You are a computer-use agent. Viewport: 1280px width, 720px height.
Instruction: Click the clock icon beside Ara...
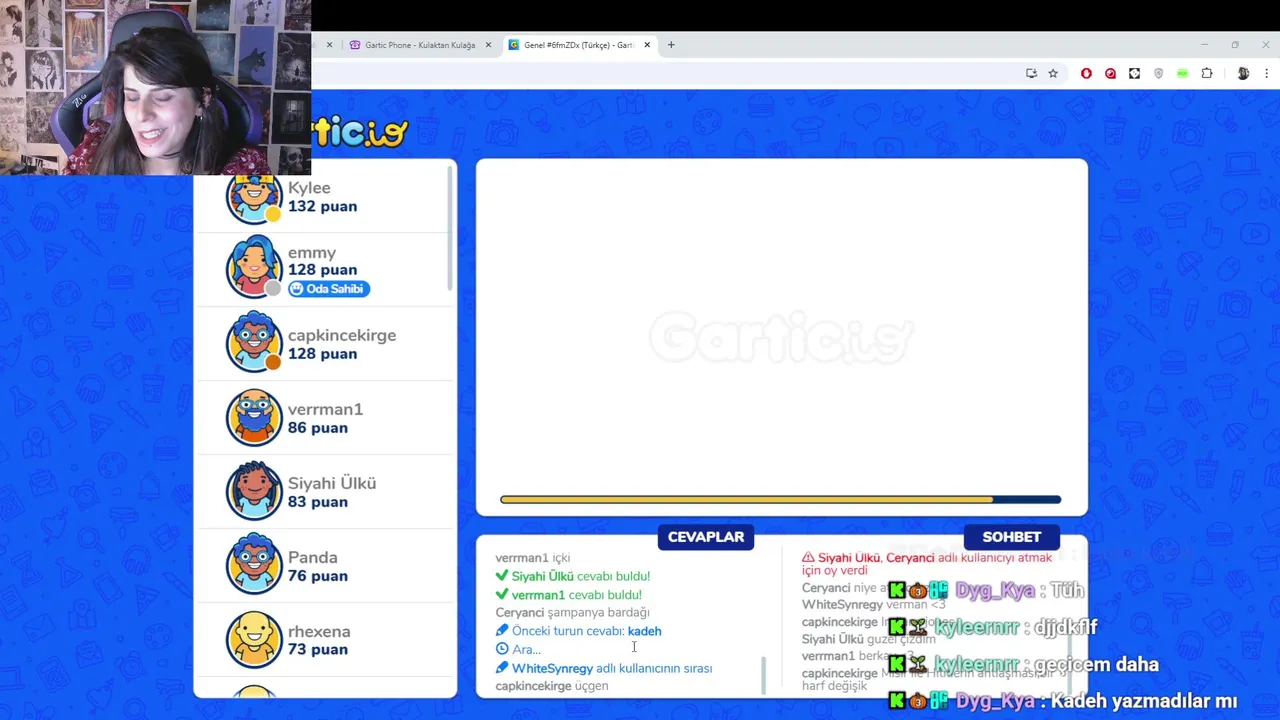click(502, 649)
